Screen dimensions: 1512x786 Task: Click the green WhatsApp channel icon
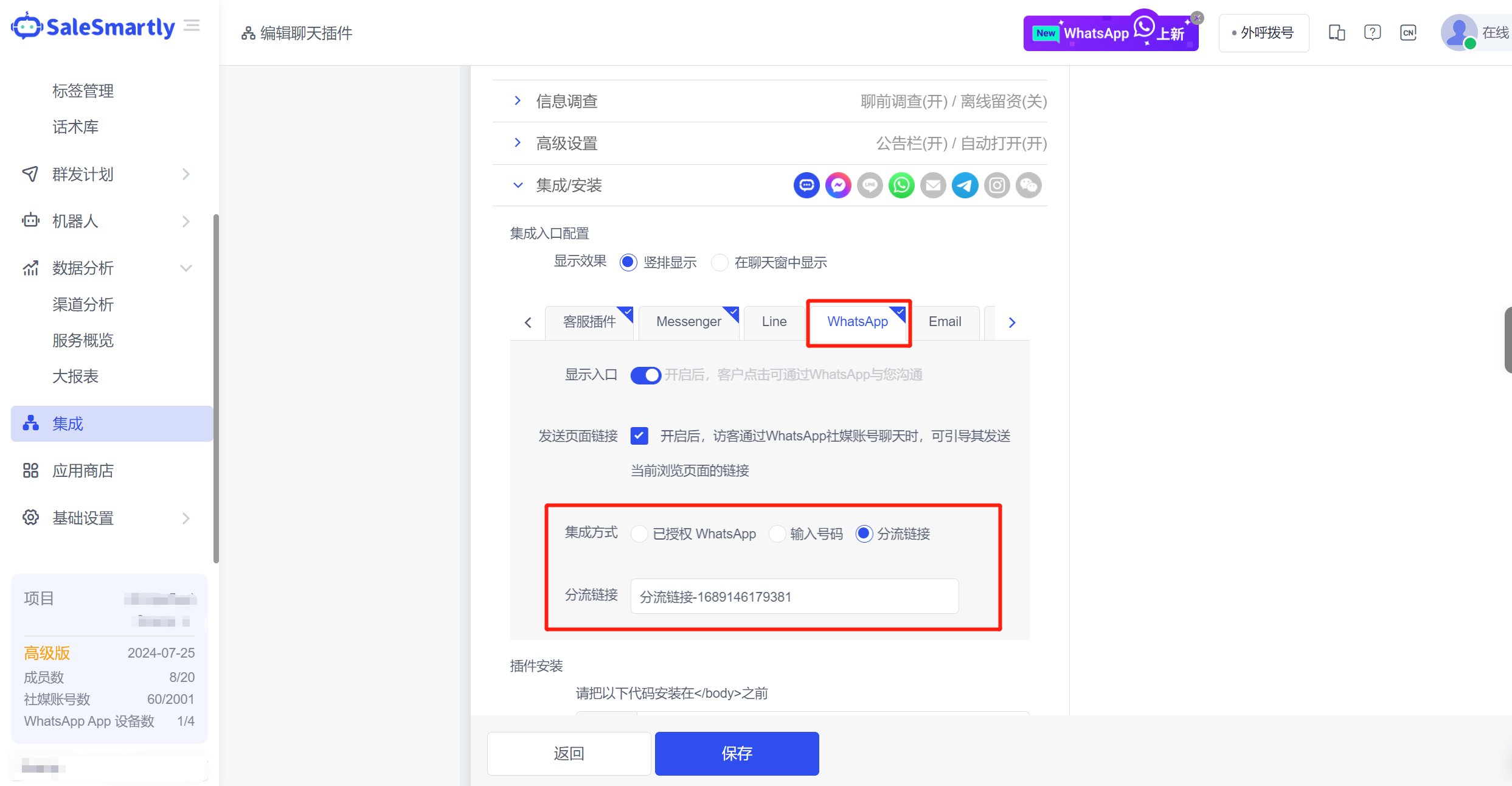click(x=901, y=186)
